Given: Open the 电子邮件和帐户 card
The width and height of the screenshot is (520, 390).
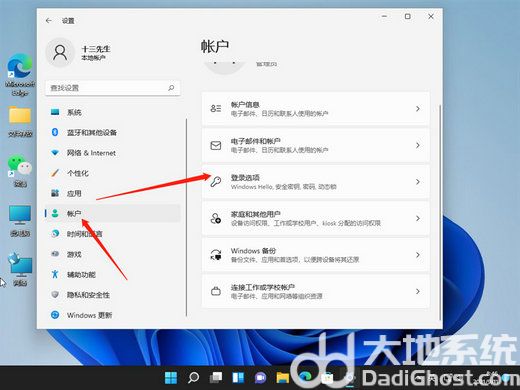Looking at the screenshot, I should [x=315, y=145].
